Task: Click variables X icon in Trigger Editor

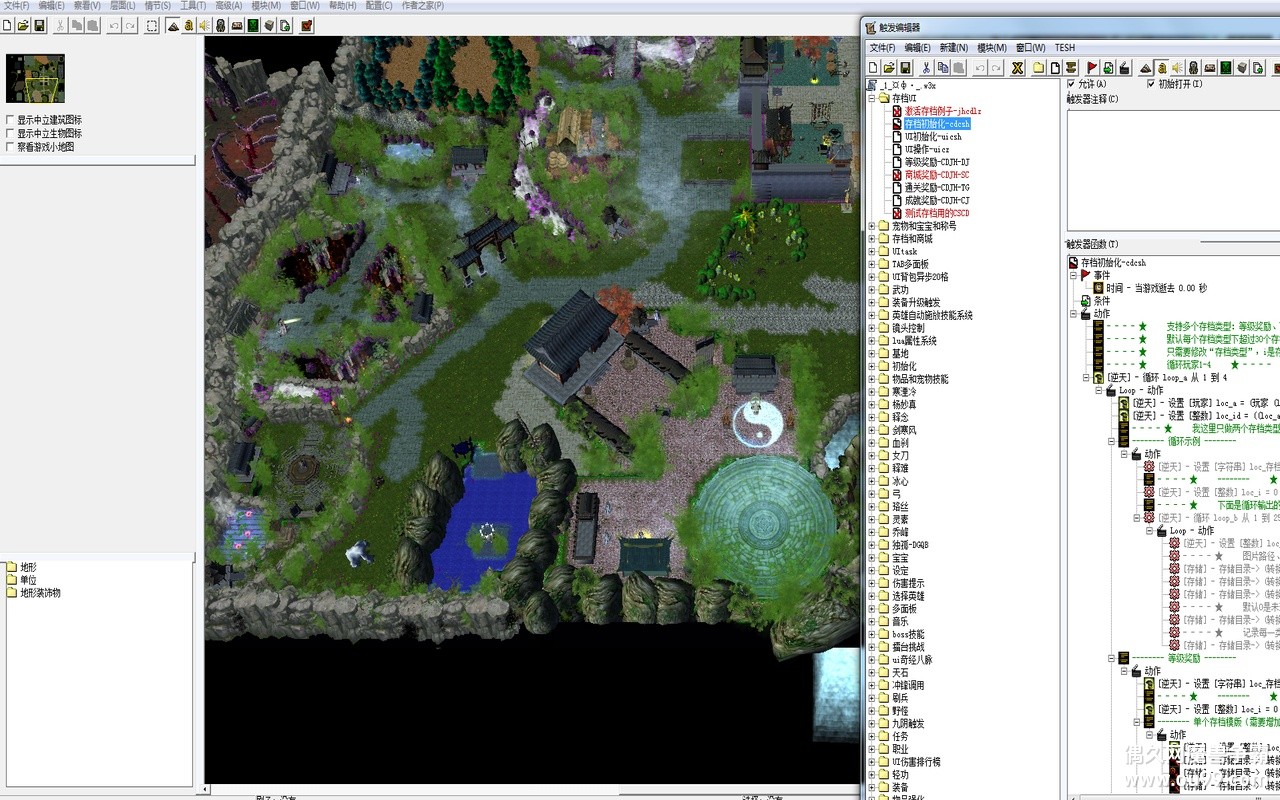Action: pyautogui.click(x=1017, y=68)
